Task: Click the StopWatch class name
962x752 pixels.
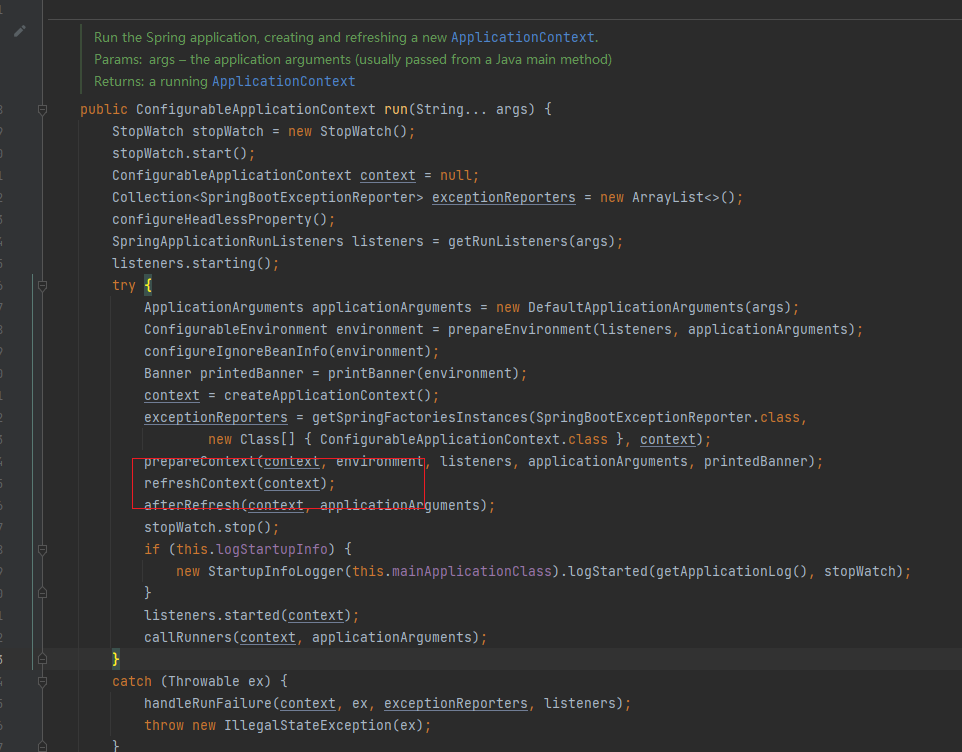Action: pos(148,131)
